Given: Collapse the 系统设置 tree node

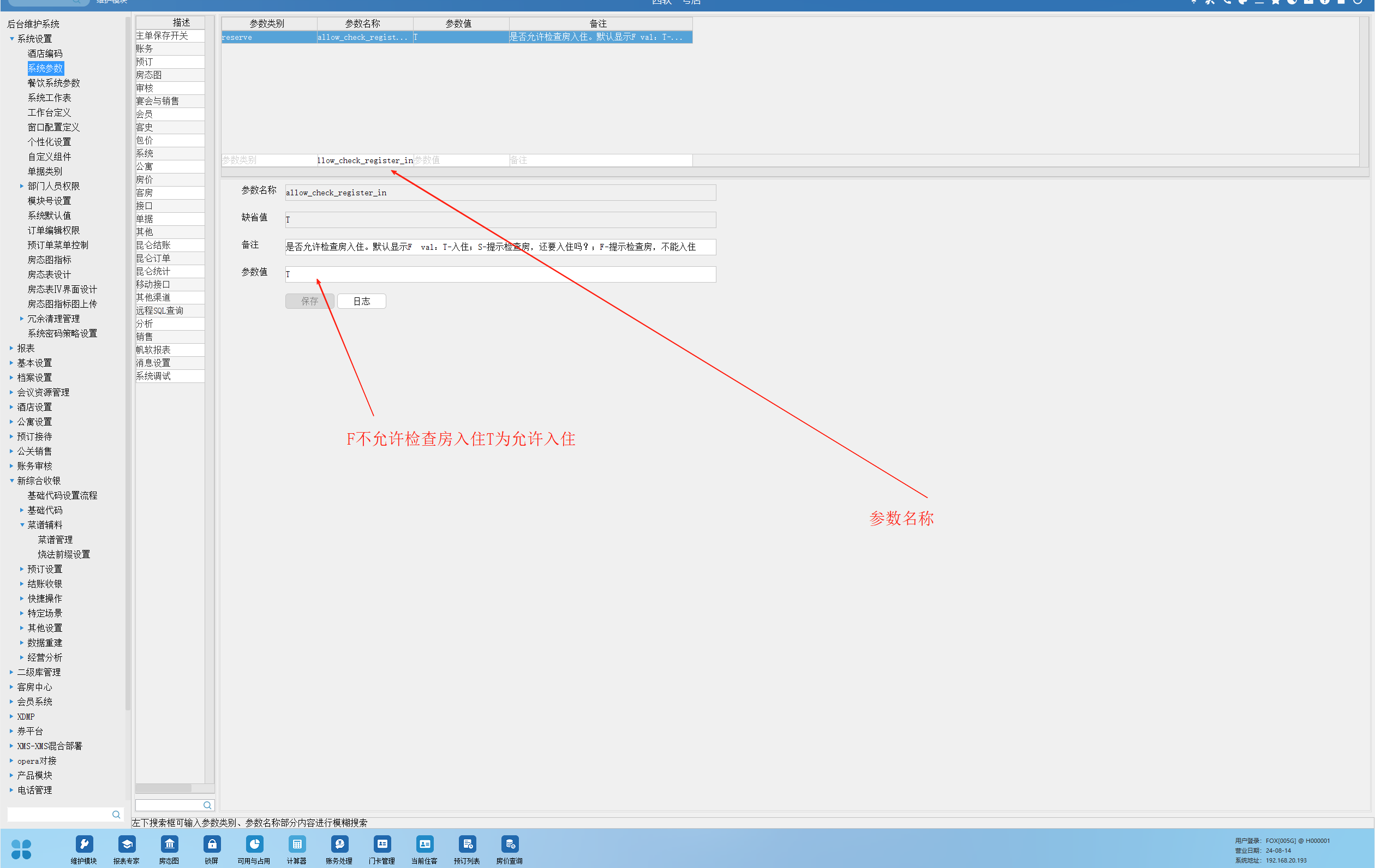Looking at the screenshot, I should tap(11, 39).
